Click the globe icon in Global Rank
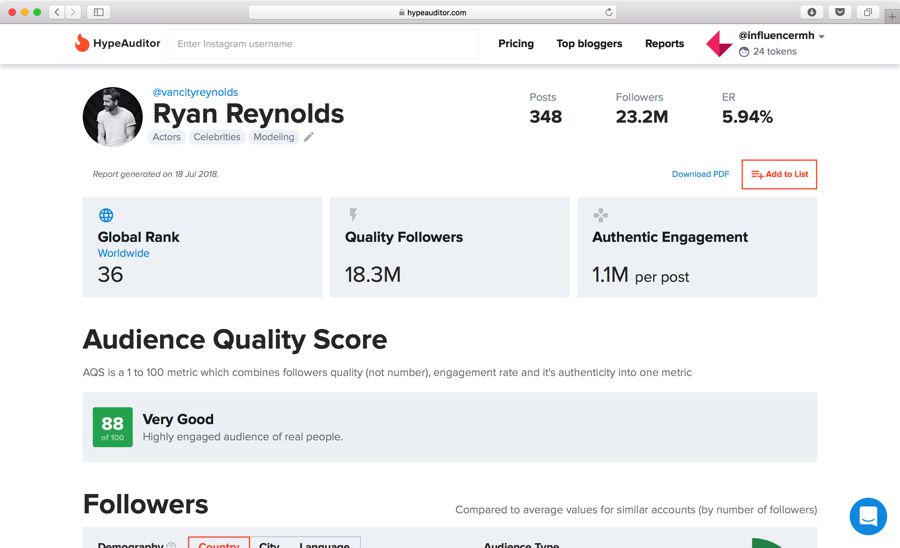Viewport: 900px width, 548px height. (106, 215)
